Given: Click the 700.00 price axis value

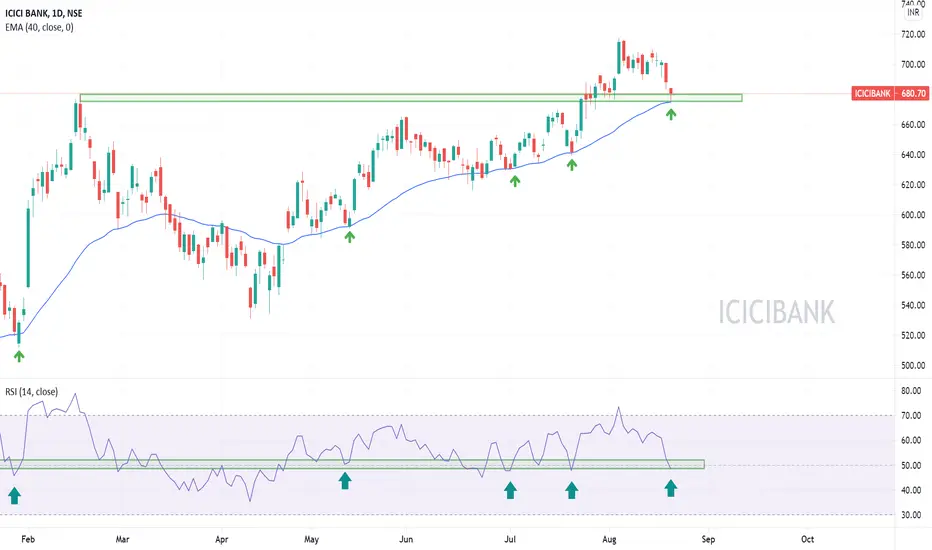Looking at the screenshot, I should coord(913,64).
